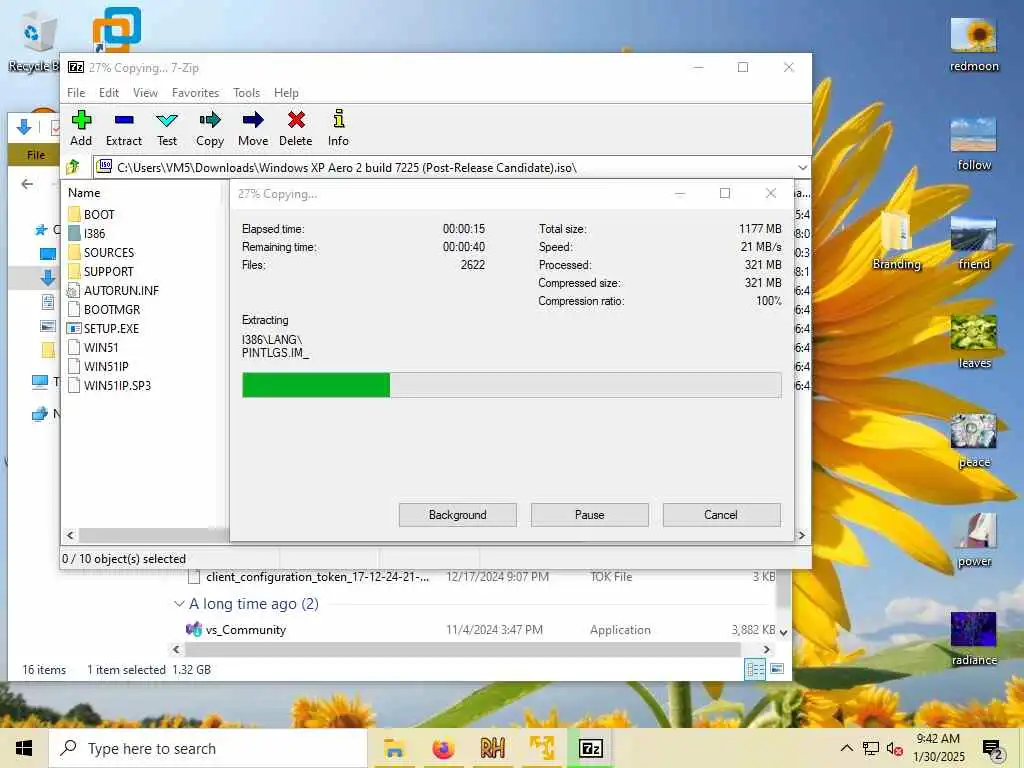Select the AUTORUN.INF file
This screenshot has height=768, width=1024.
[x=113, y=290]
